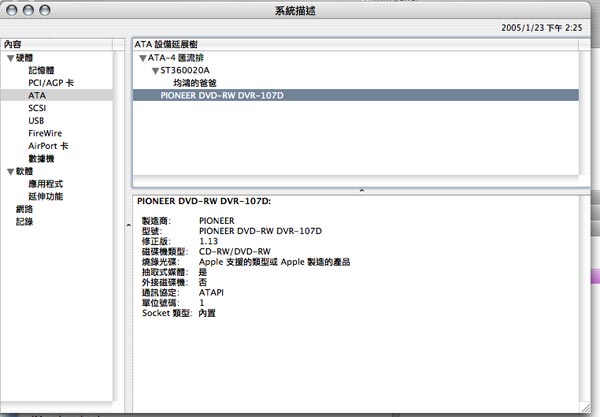Open 應用程式 under software

46,184
